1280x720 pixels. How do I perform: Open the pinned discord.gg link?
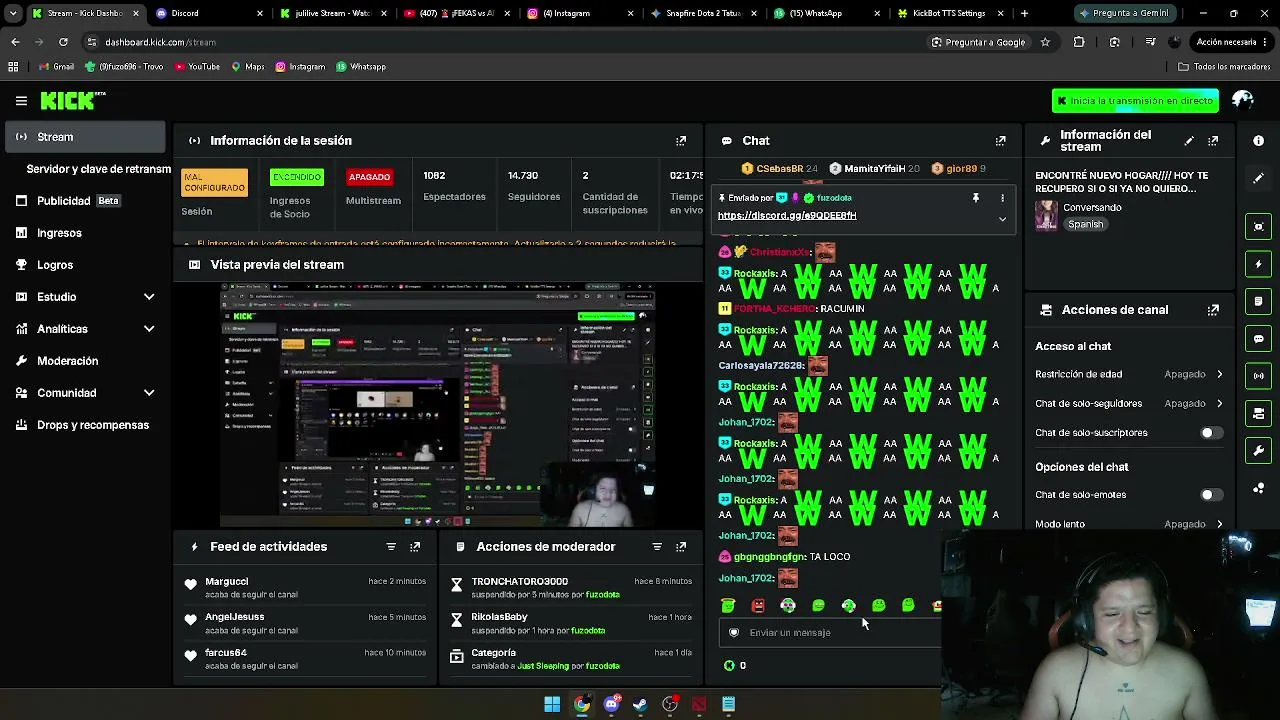point(787,216)
